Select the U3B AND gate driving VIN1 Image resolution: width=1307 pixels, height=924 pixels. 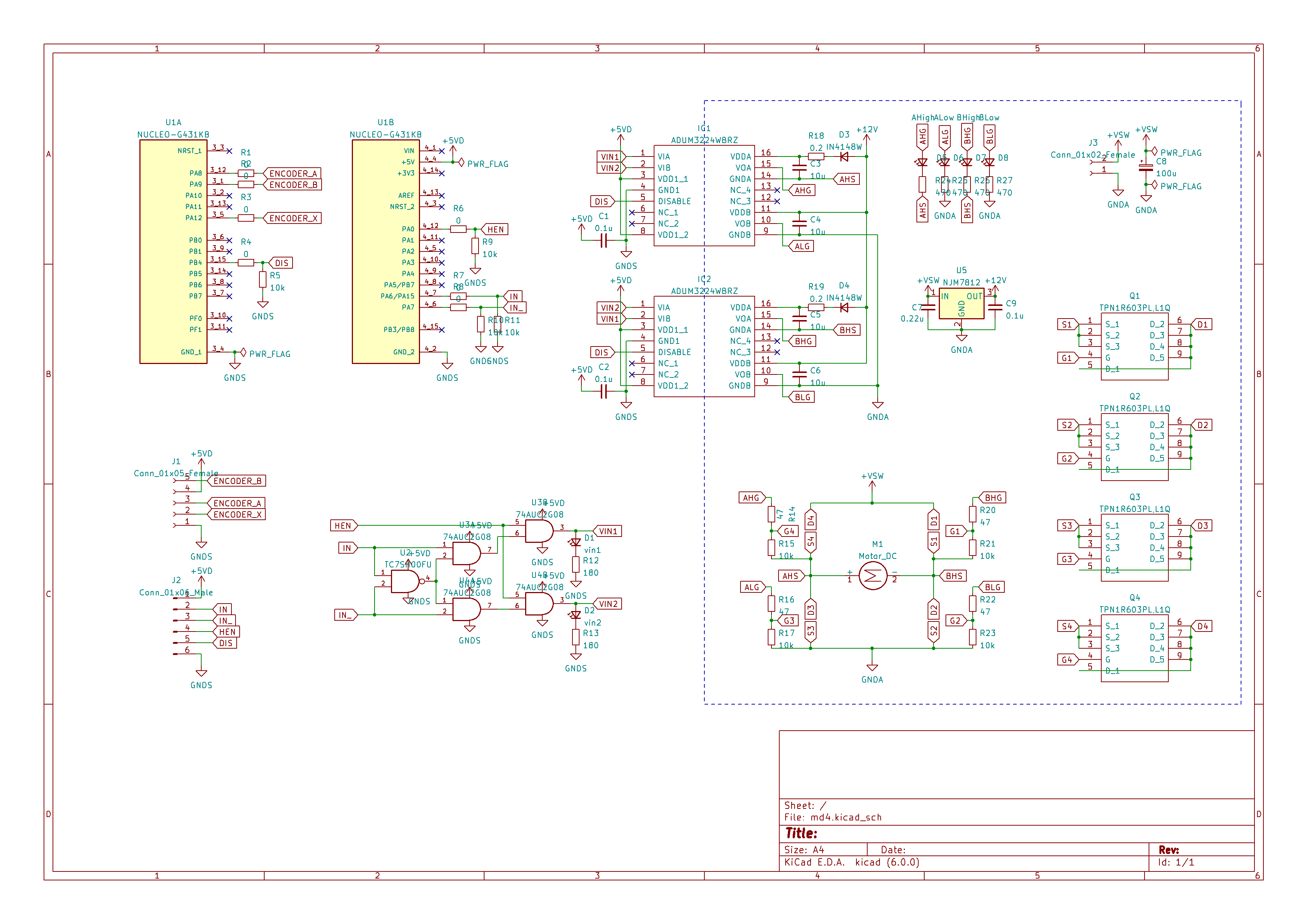coord(539,531)
